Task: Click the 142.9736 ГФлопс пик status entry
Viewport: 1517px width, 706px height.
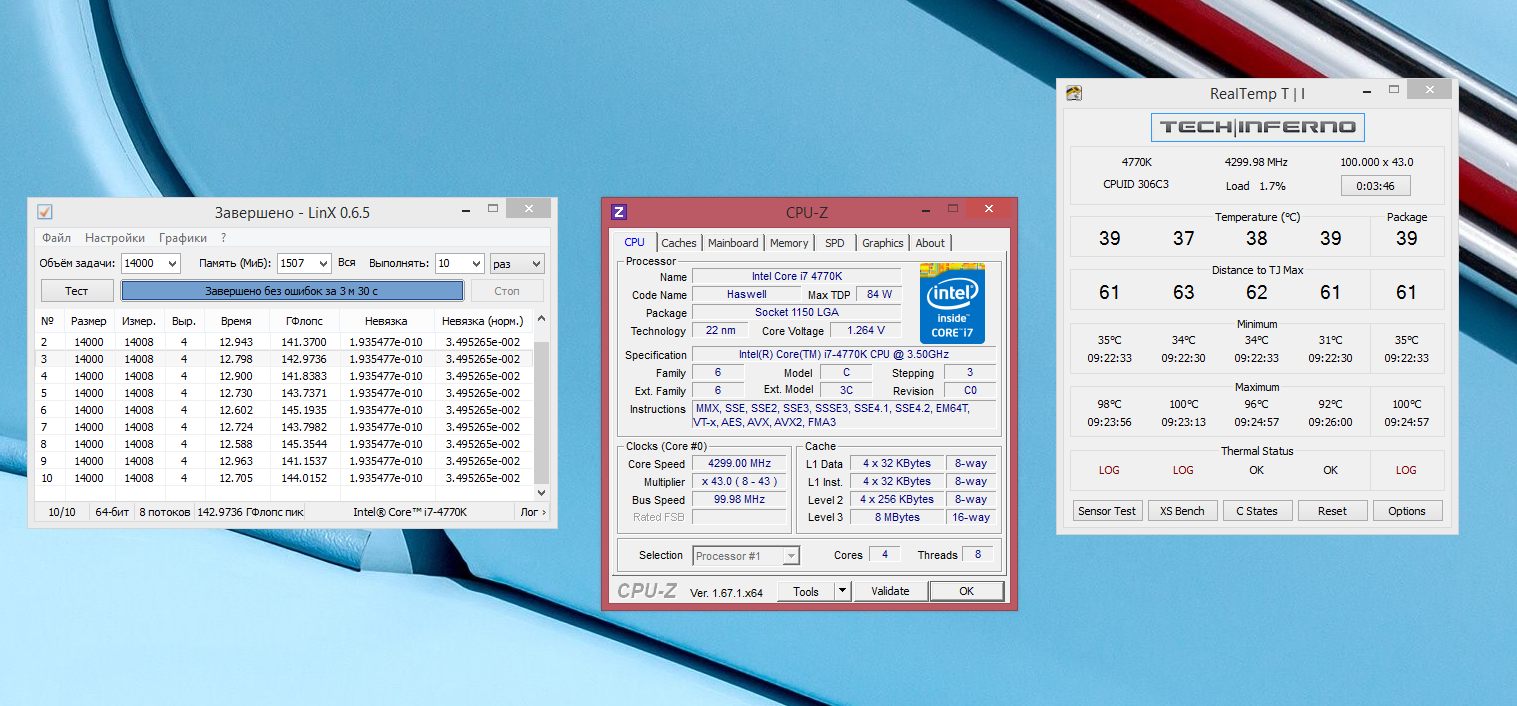Action: 248,512
